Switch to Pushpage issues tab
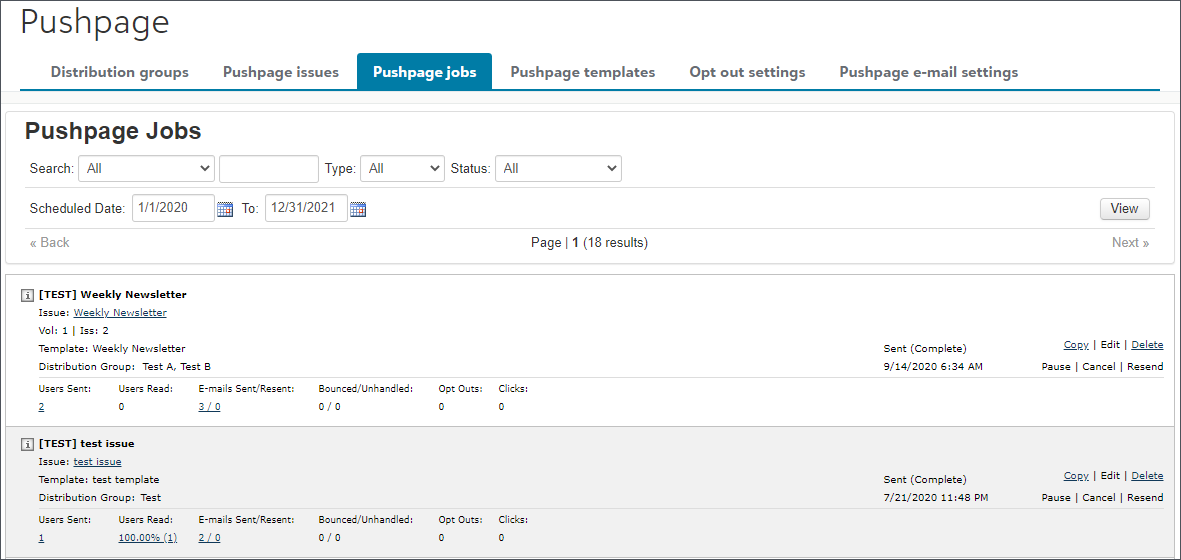 [281, 72]
